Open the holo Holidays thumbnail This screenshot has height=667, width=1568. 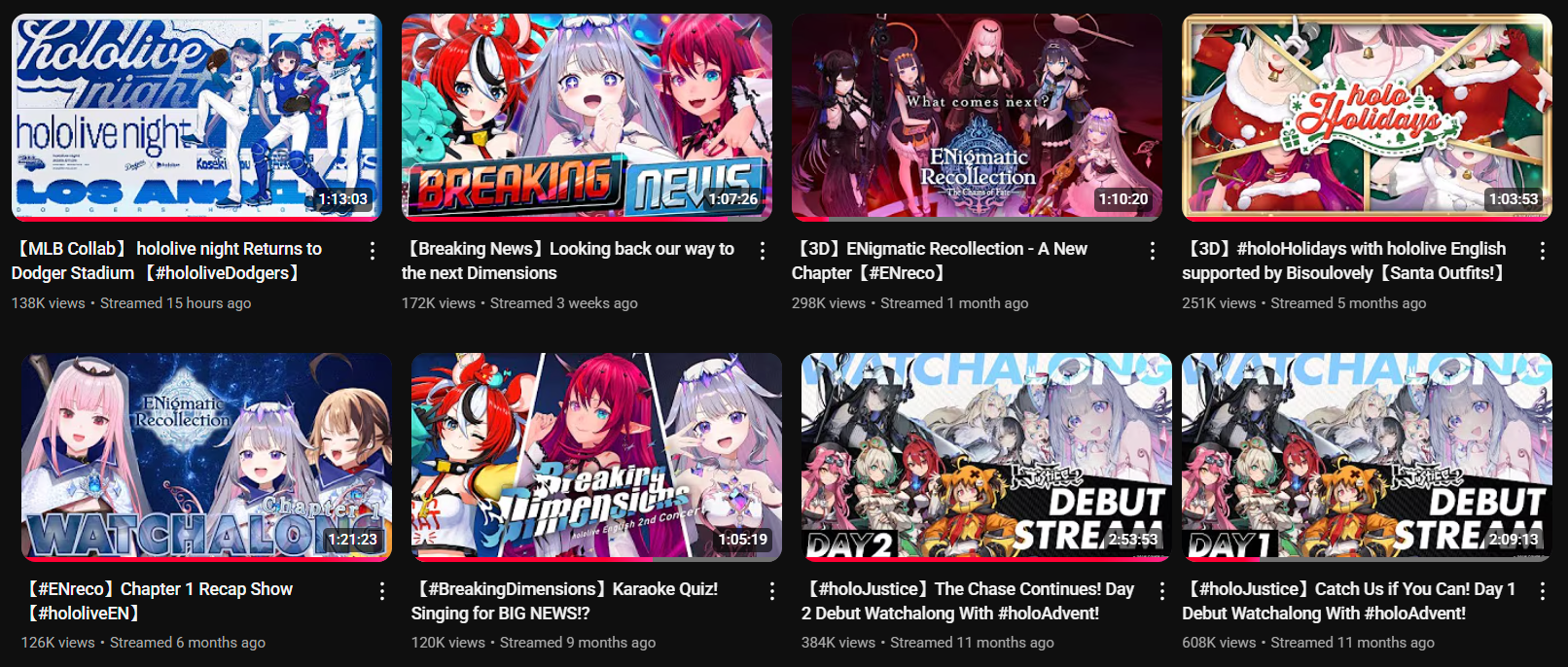point(1367,117)
